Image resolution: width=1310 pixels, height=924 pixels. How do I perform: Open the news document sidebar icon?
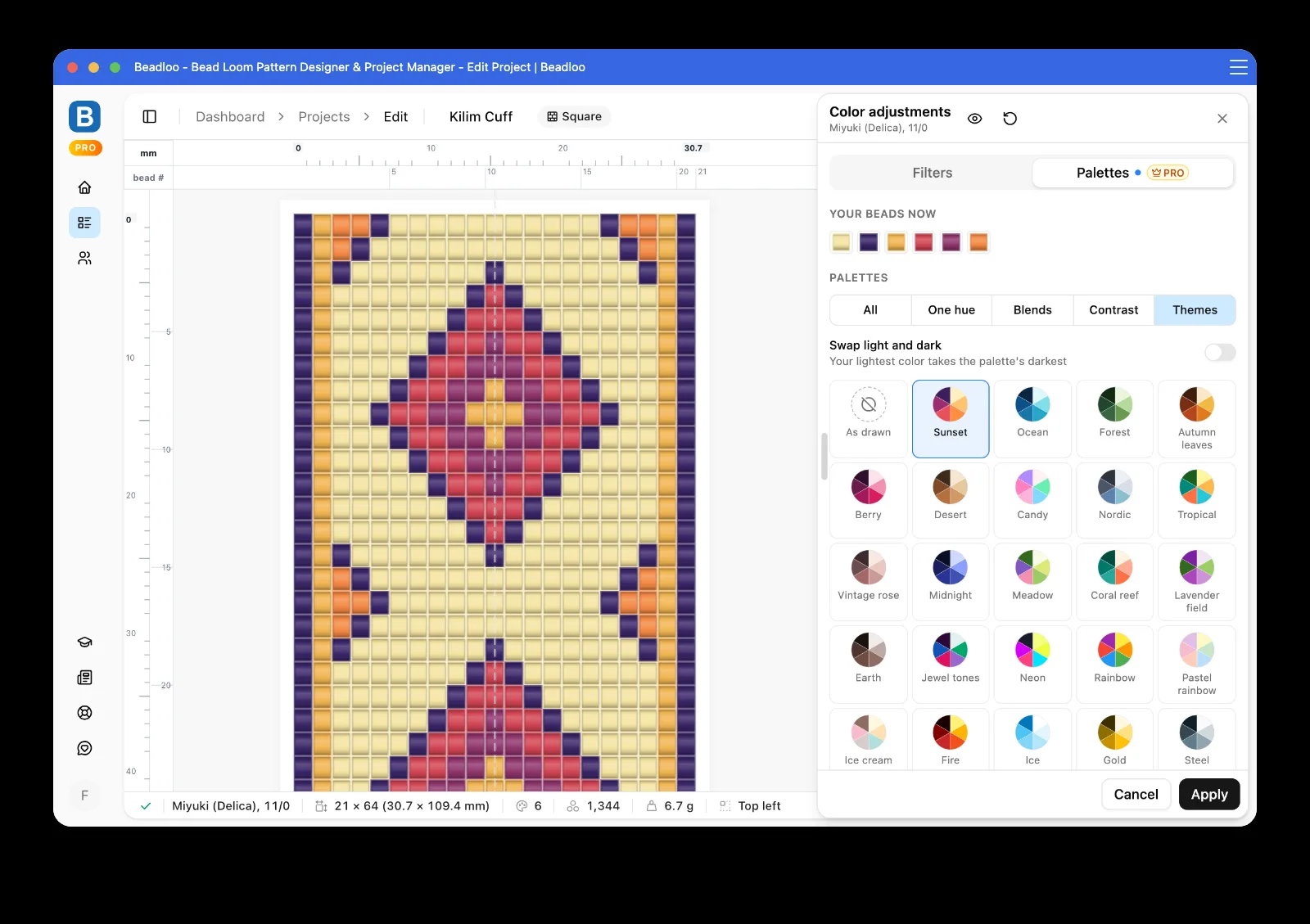(84, 678)
